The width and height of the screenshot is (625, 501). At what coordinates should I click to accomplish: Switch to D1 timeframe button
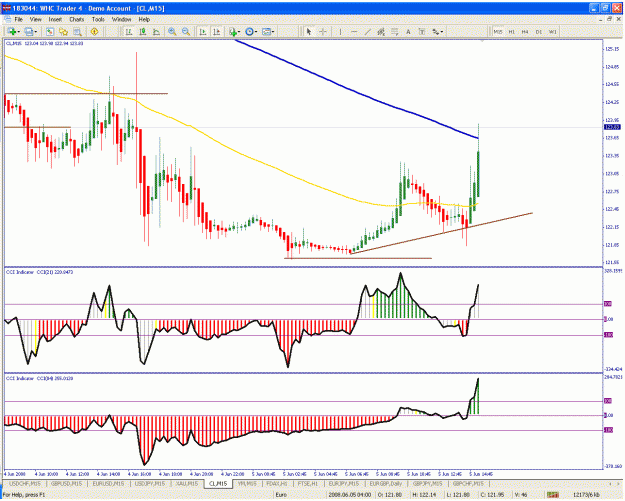539,31
